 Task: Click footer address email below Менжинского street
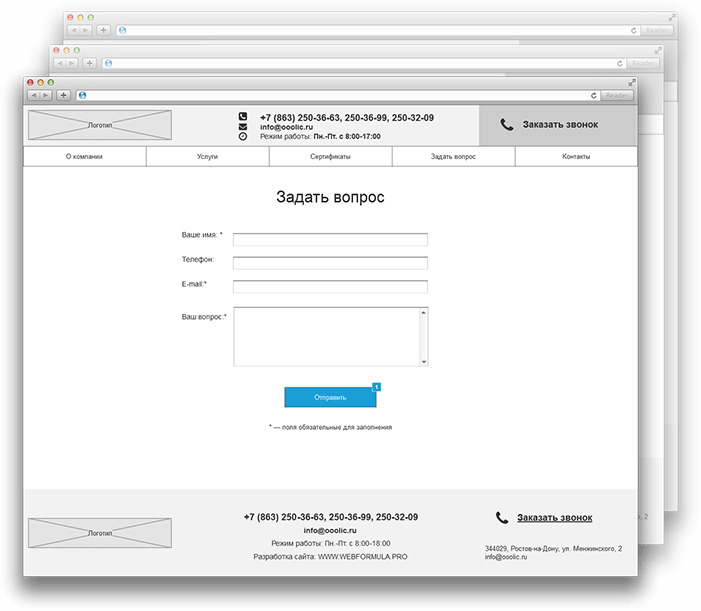(x=506, y=557)
